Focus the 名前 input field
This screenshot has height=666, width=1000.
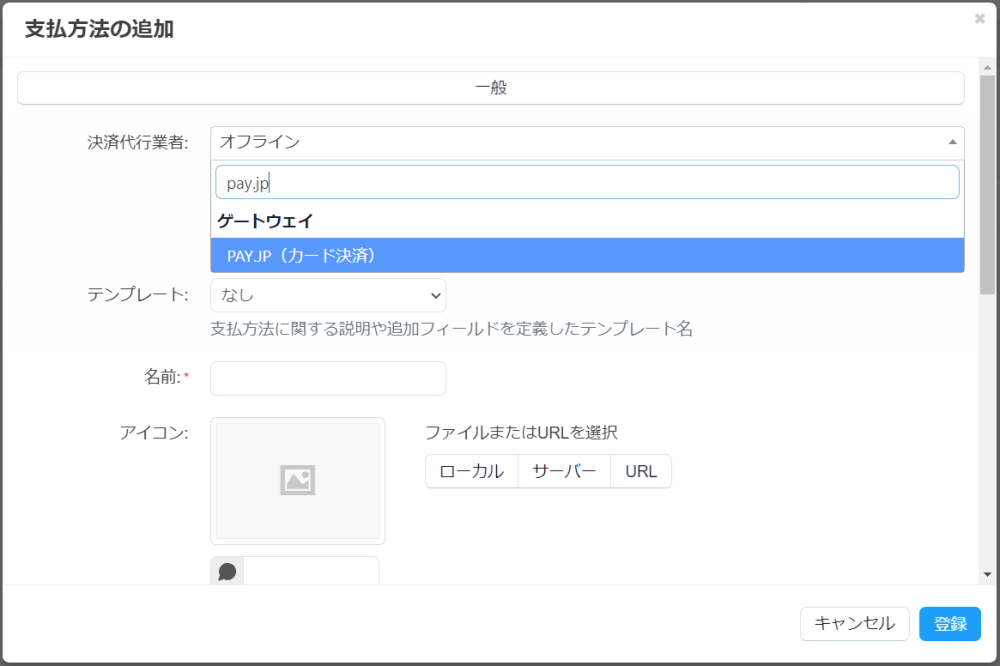point(328,378)
